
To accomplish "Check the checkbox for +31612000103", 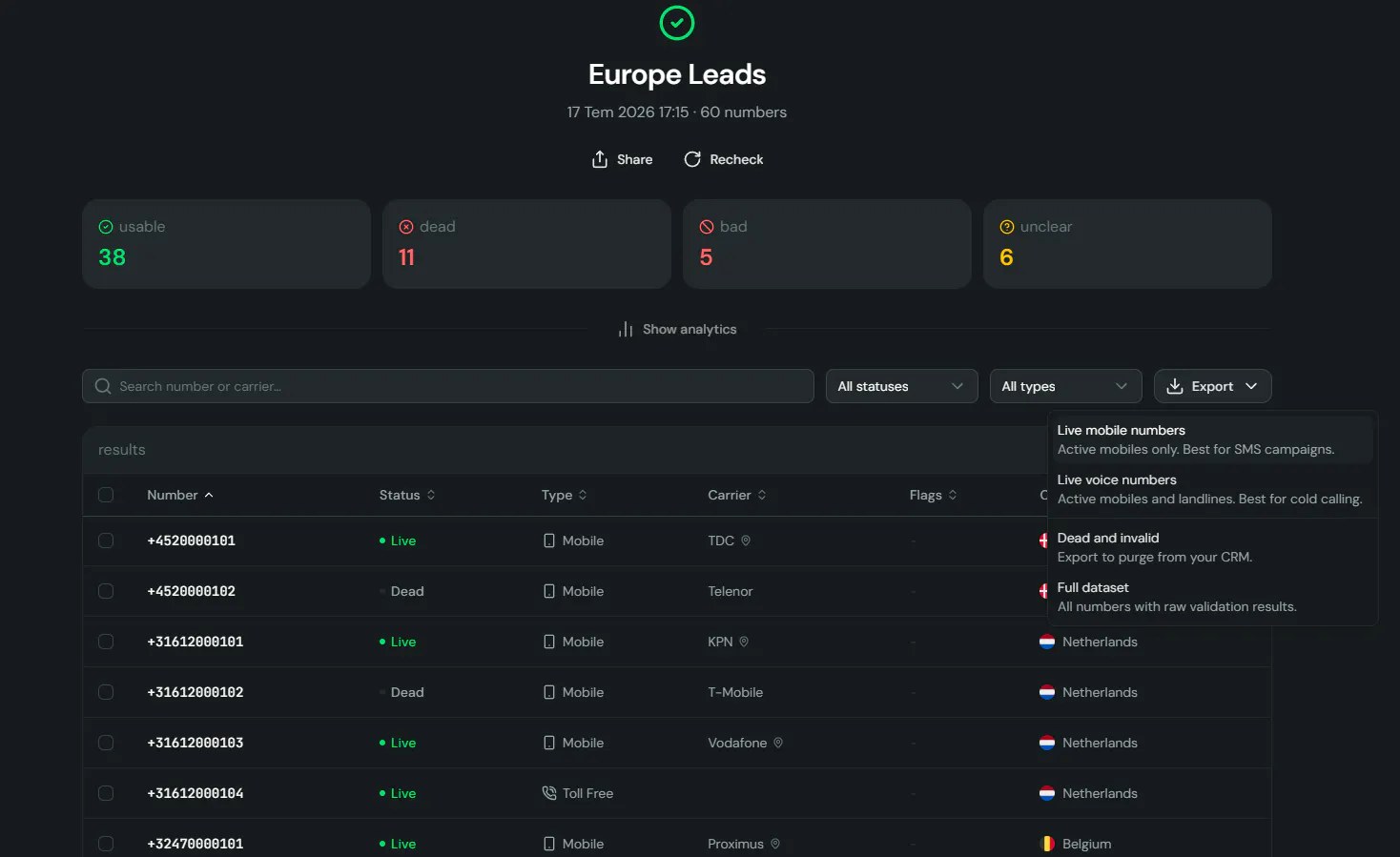I will 106,743.
